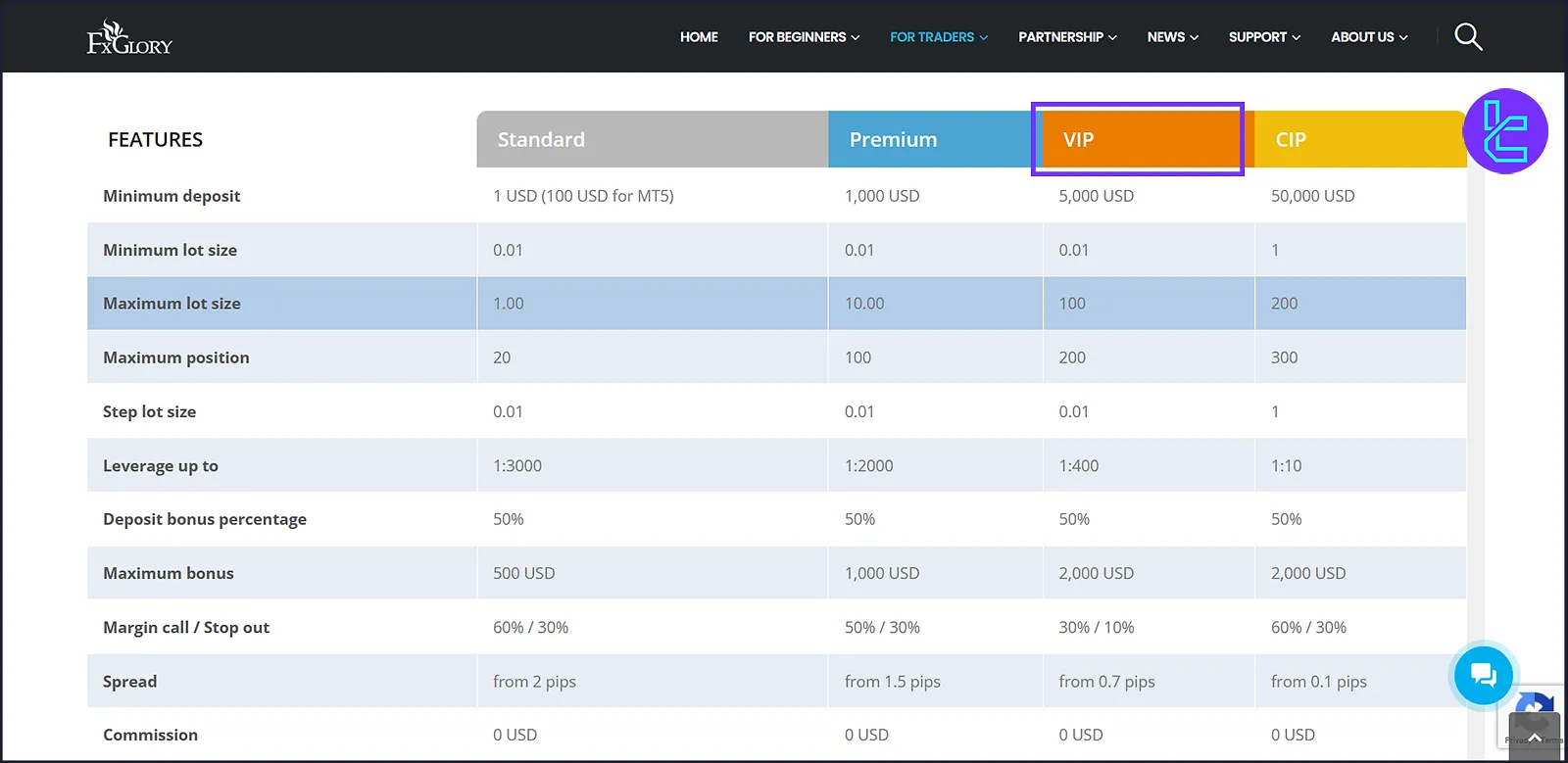
Task: Open the live chat bubble icon
Action: tap(1484, 675)
